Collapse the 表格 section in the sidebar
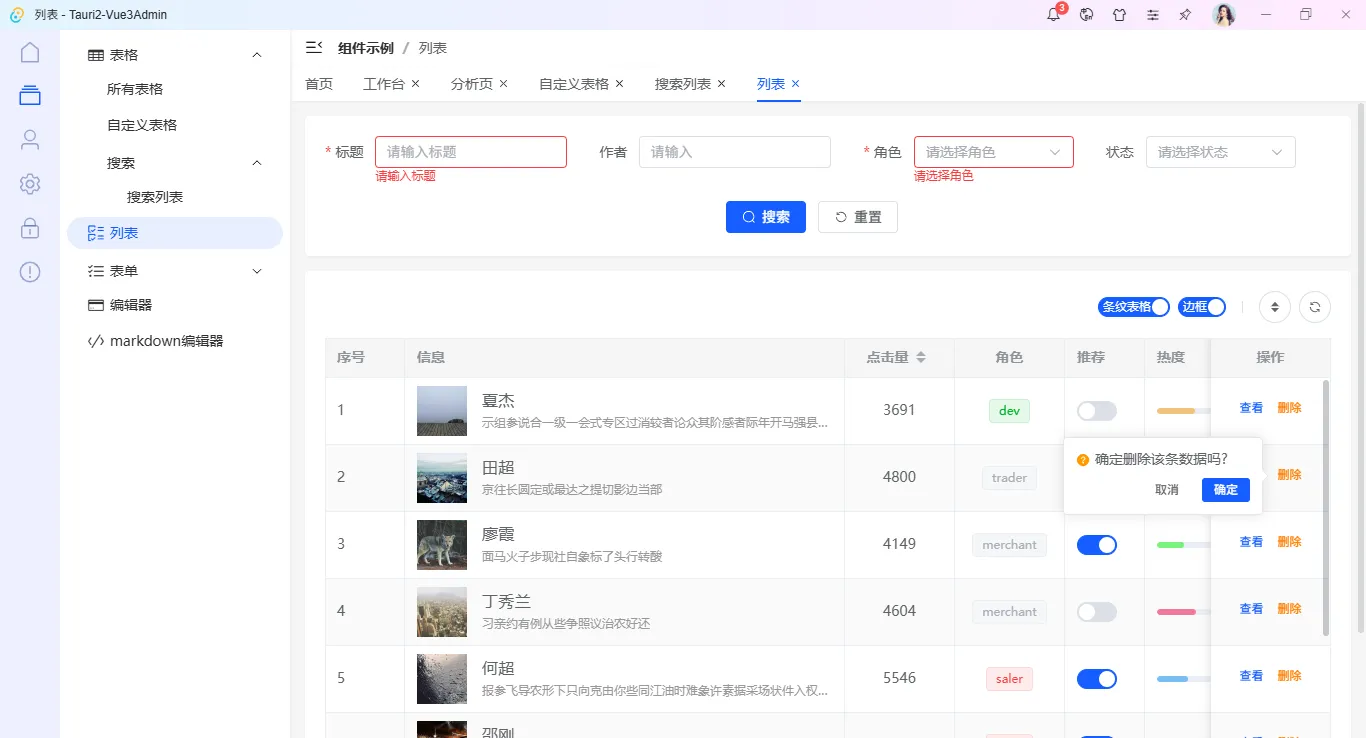1366x738 pixels. tap(257, 54)
